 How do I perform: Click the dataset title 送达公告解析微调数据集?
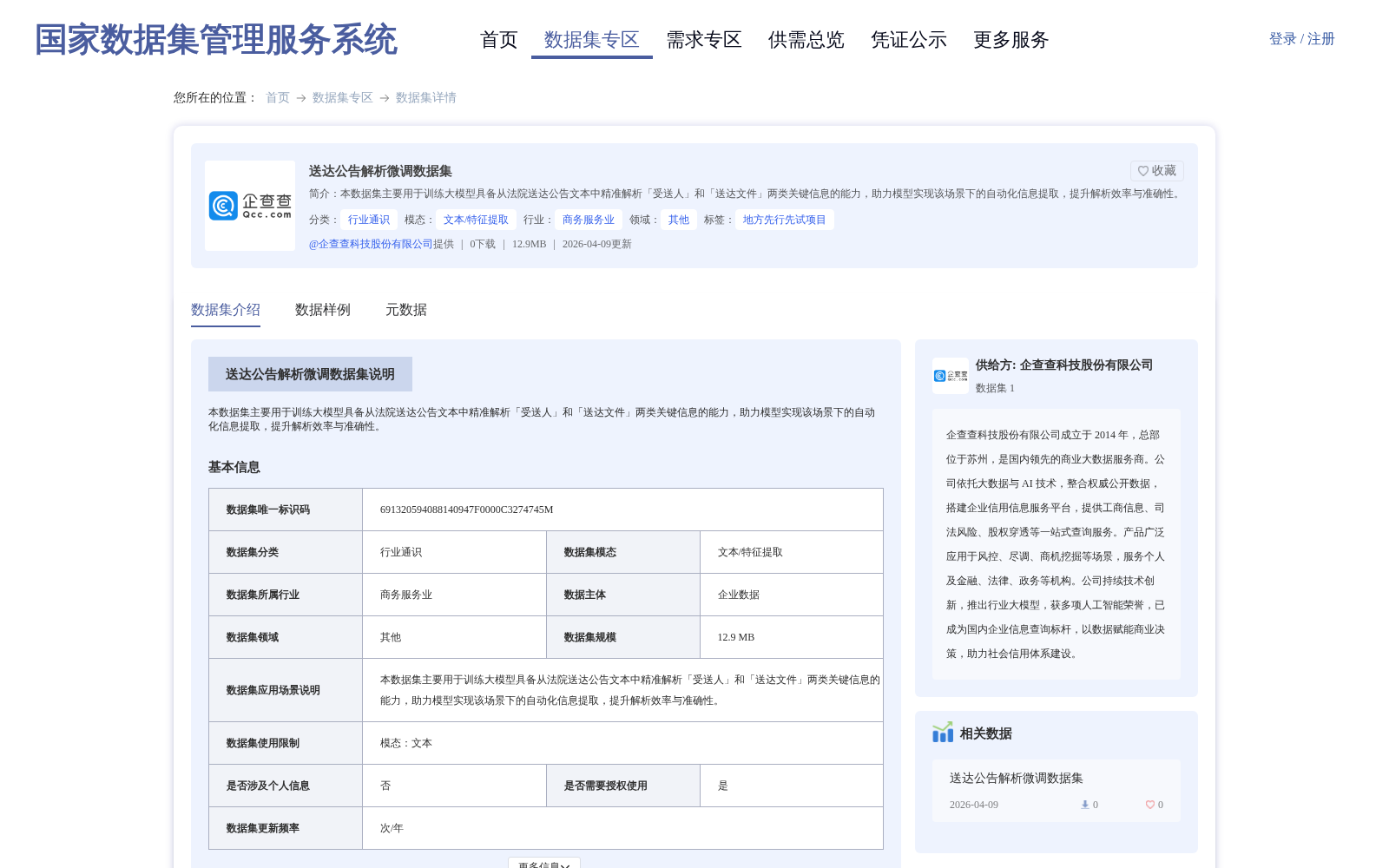380,171
